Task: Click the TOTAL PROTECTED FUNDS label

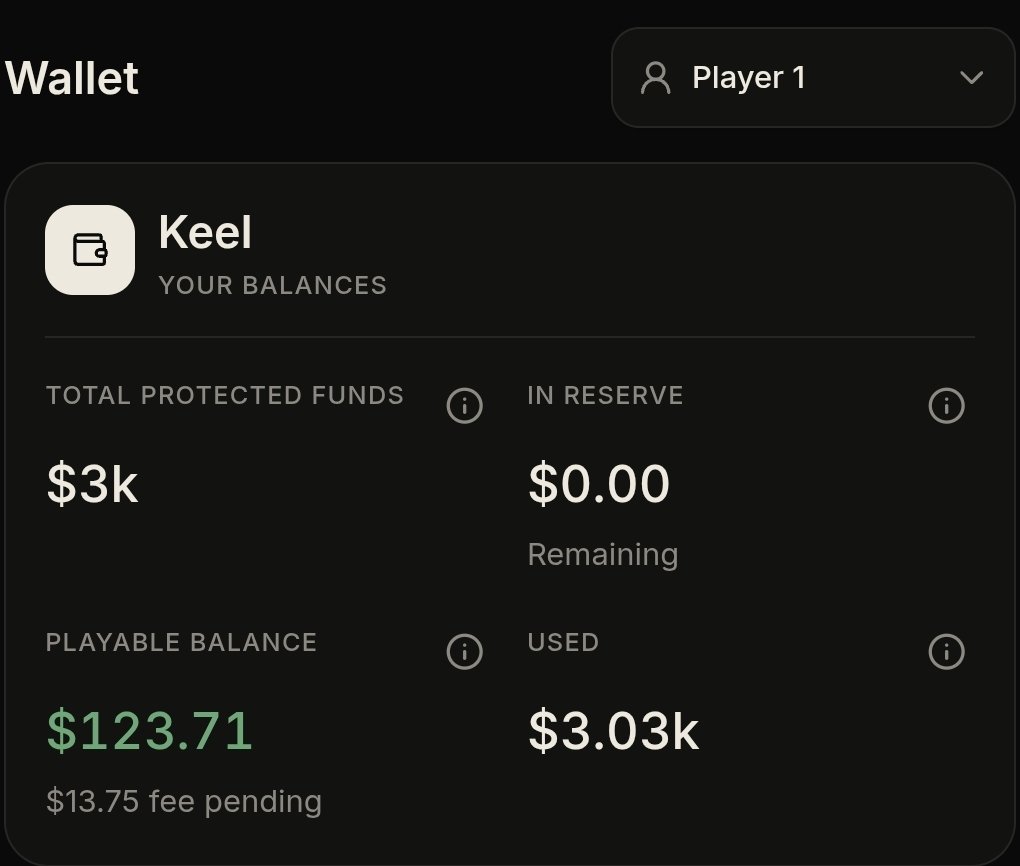Action: [225, 396]
